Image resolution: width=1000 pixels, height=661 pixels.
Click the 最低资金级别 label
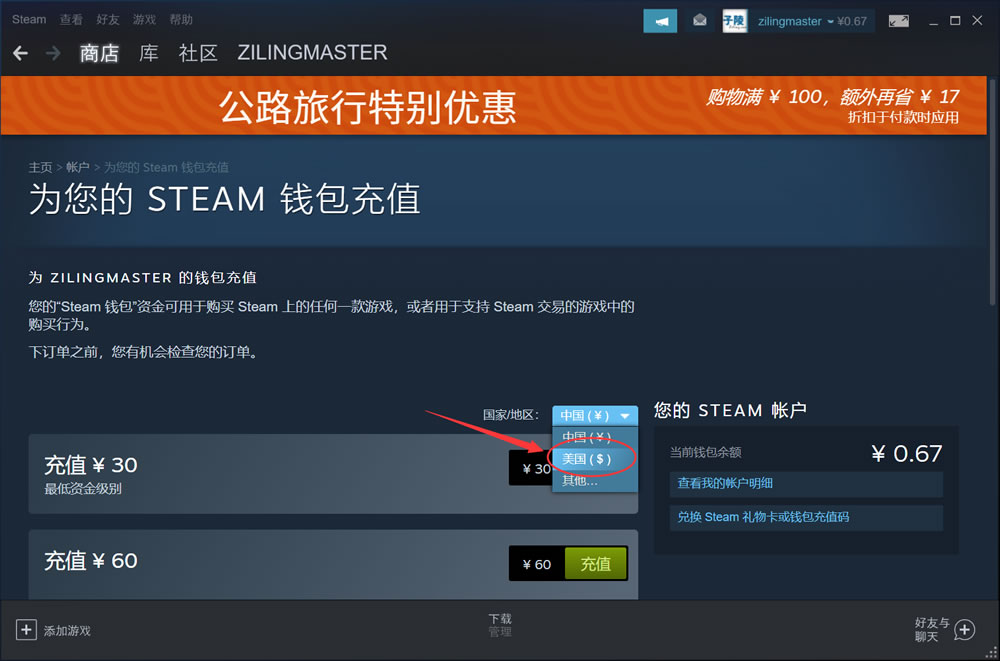tap(83, 489)
